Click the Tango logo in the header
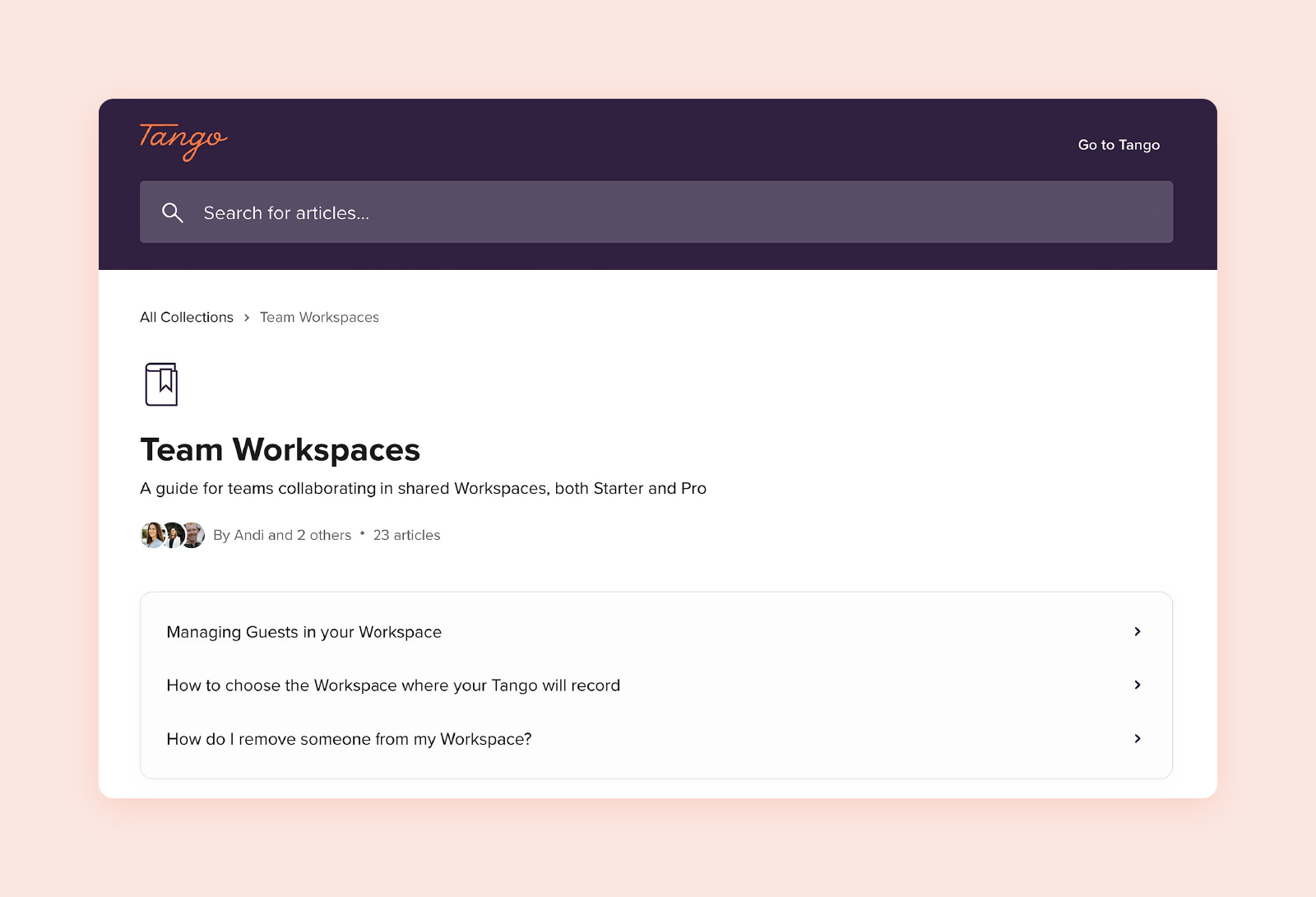 click(x=183, y=142)
